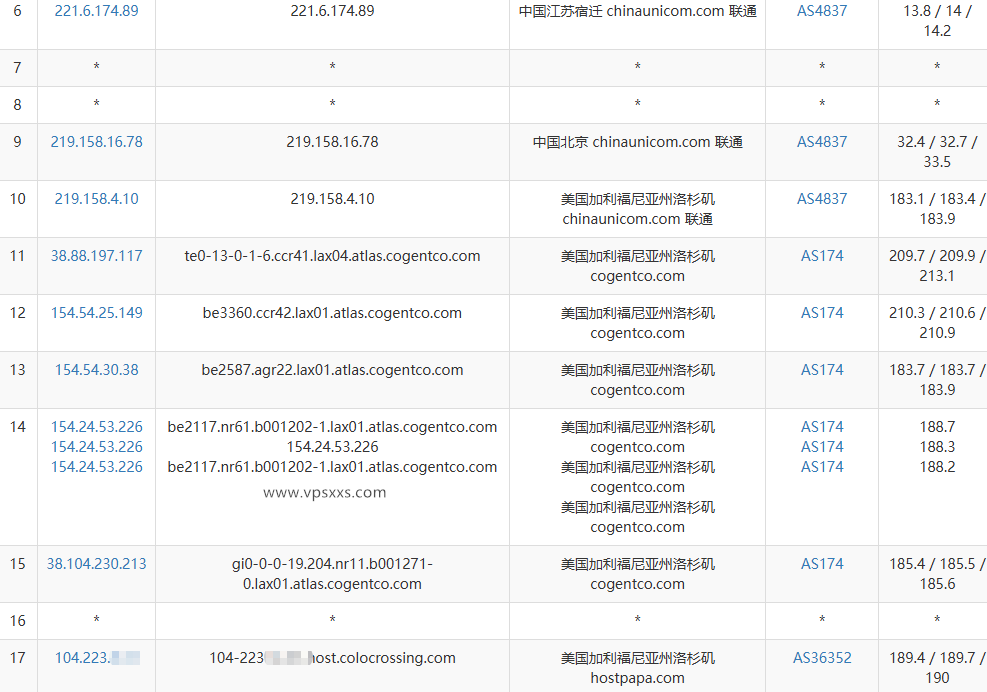This screenshot has width=987, height=692.
Task: Open IP link 38.88.197.117
Action: pyautogui.click(x=96, y=256)
